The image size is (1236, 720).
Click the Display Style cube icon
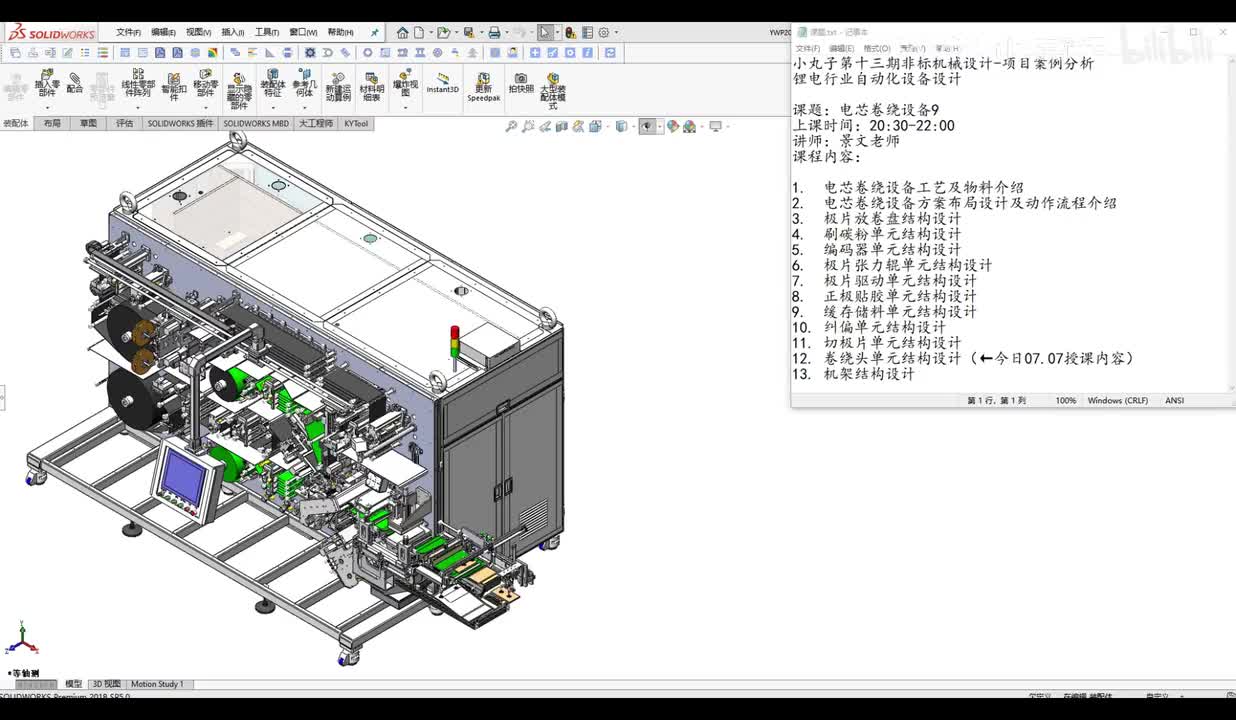(x=621, y=126)
